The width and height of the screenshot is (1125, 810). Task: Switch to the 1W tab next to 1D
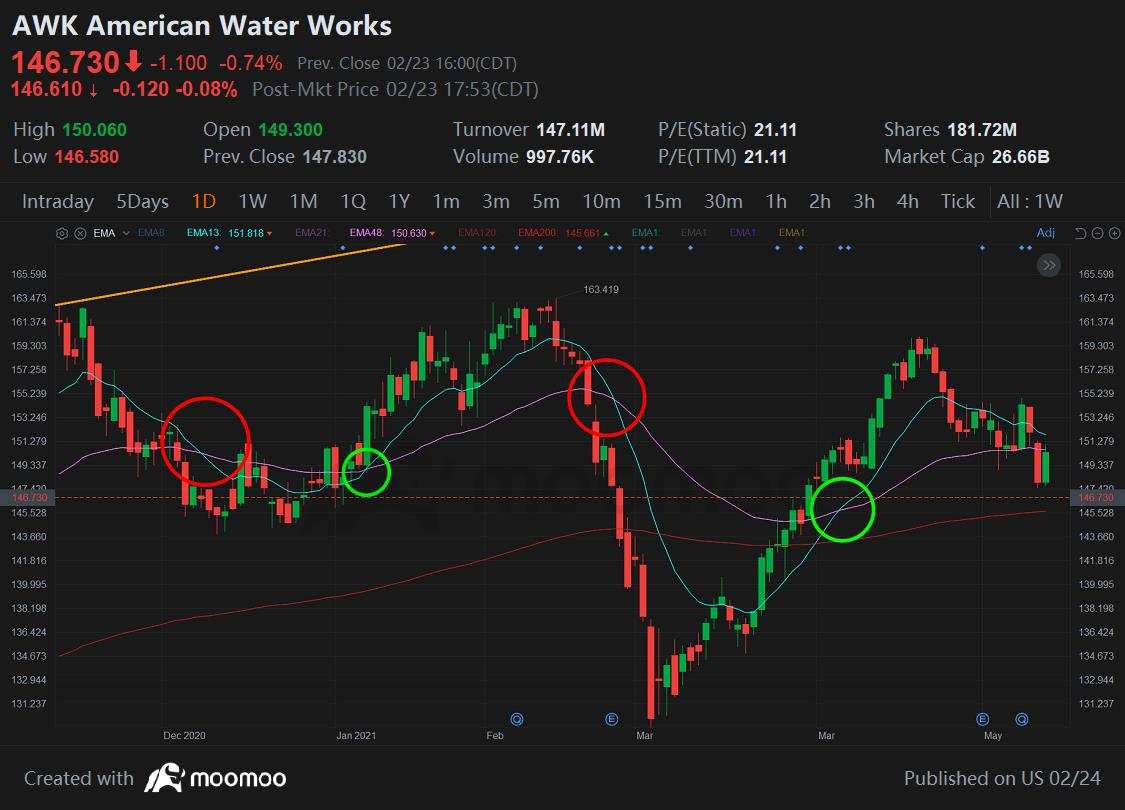pyautogui.click(x=253, y=202)
